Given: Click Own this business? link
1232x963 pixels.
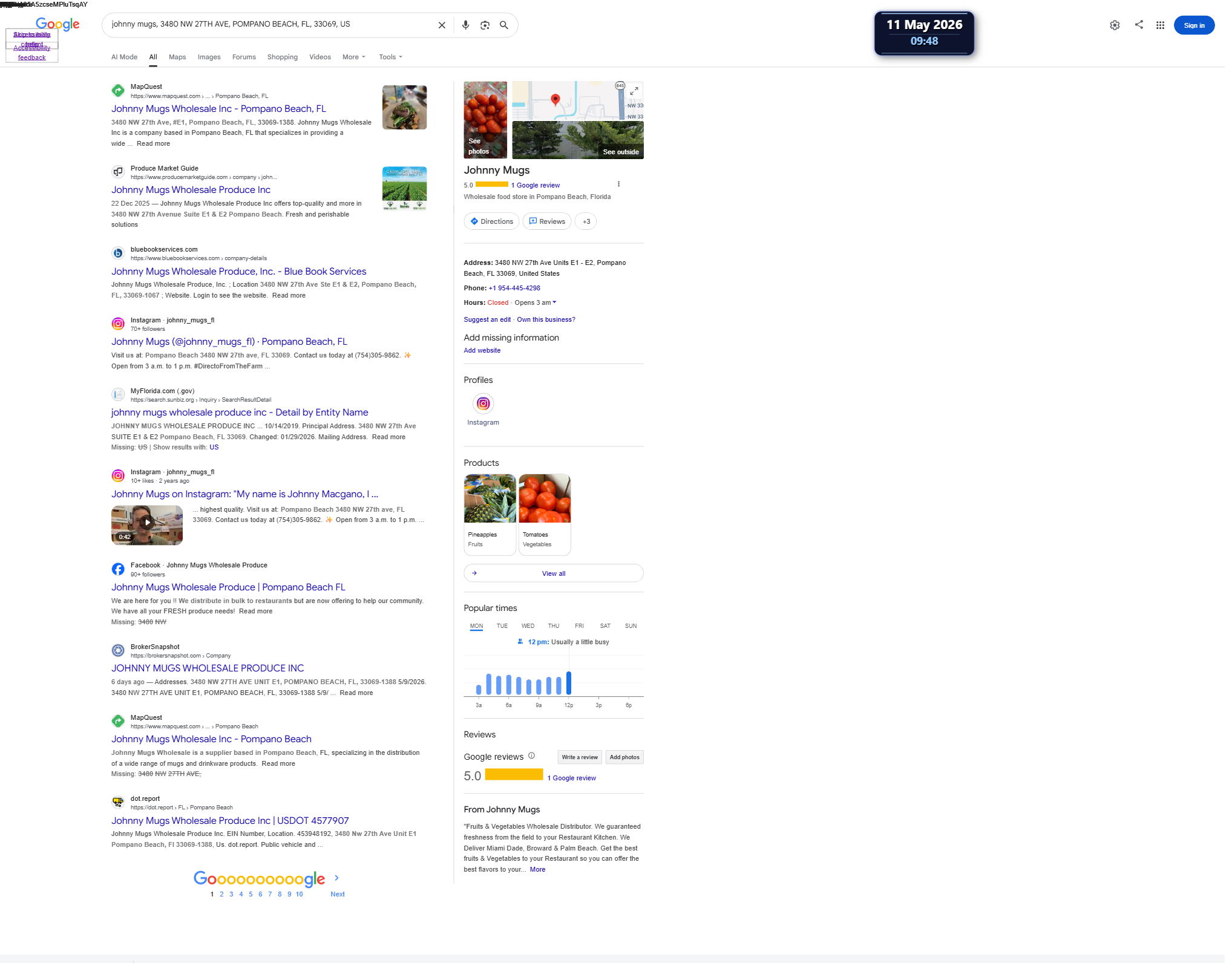Looking at the screenshot, I should pos(546,319).
